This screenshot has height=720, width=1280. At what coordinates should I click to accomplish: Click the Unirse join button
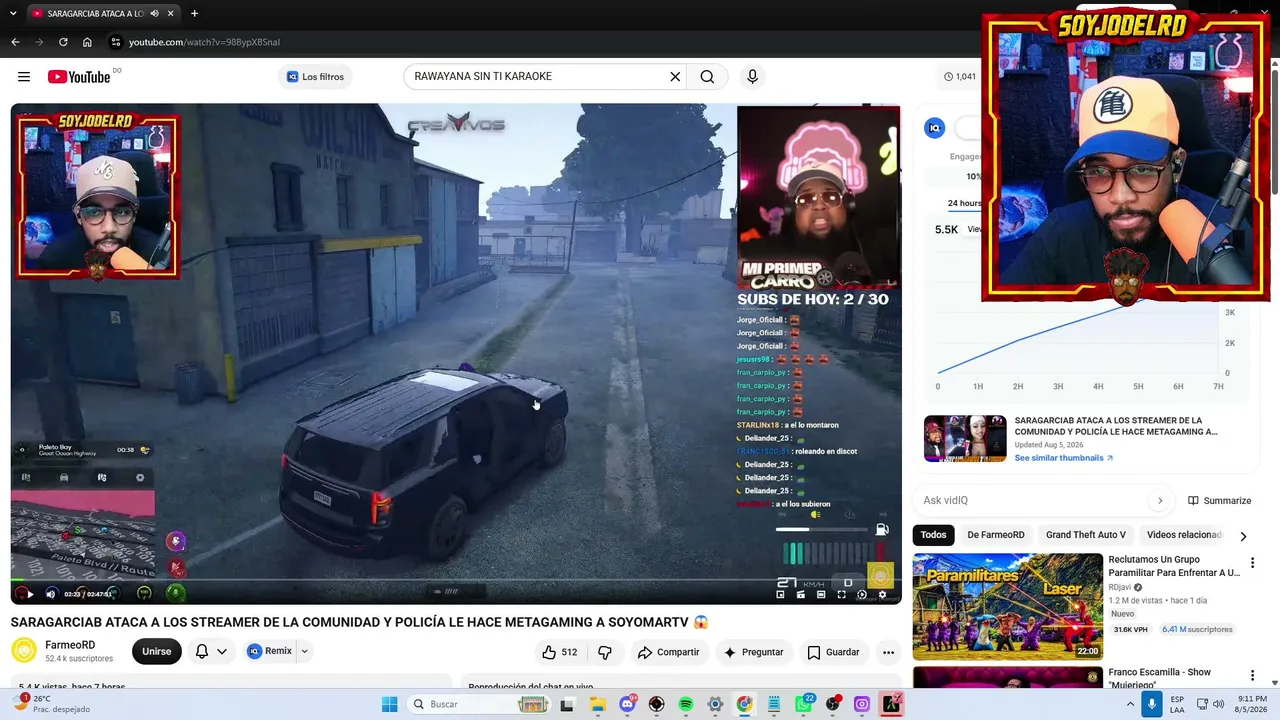pyautogui.click(x=156, y=651)
